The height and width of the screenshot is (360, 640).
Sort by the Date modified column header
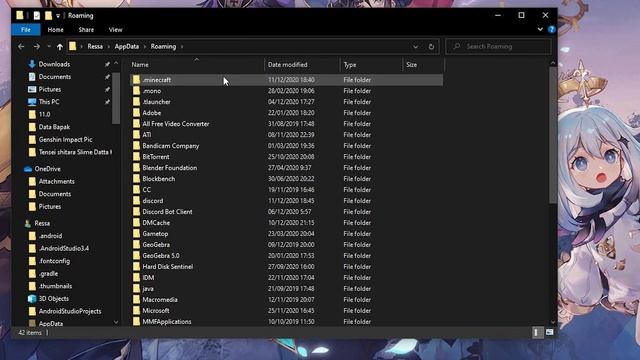click(x=302, y=64)
